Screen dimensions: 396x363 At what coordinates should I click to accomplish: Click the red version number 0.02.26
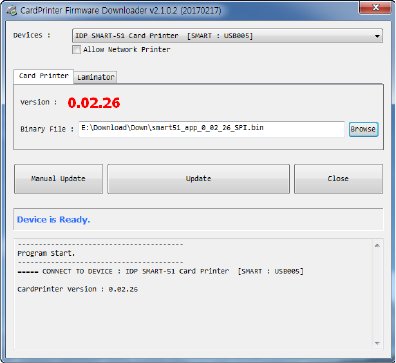pyautogui.click(x=94, y=103)
